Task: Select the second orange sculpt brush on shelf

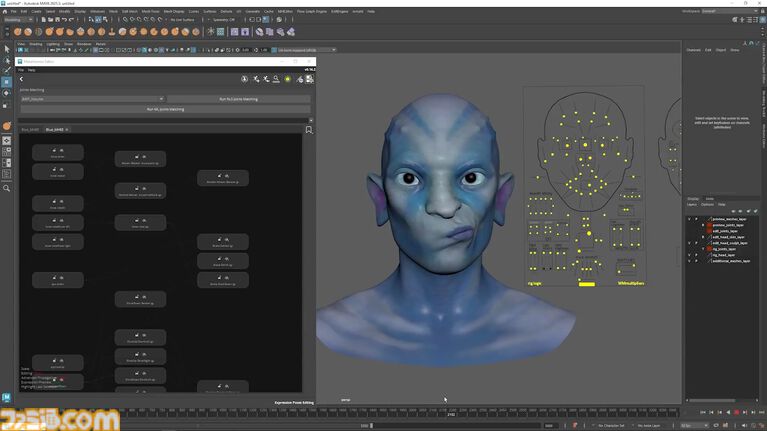Action: coord(28,32)
